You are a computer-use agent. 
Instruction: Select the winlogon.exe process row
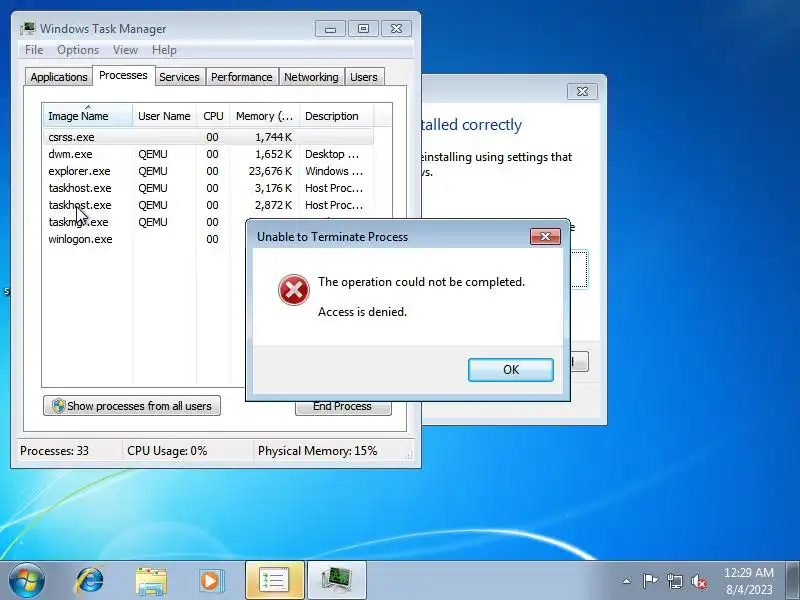pos(144,239)
